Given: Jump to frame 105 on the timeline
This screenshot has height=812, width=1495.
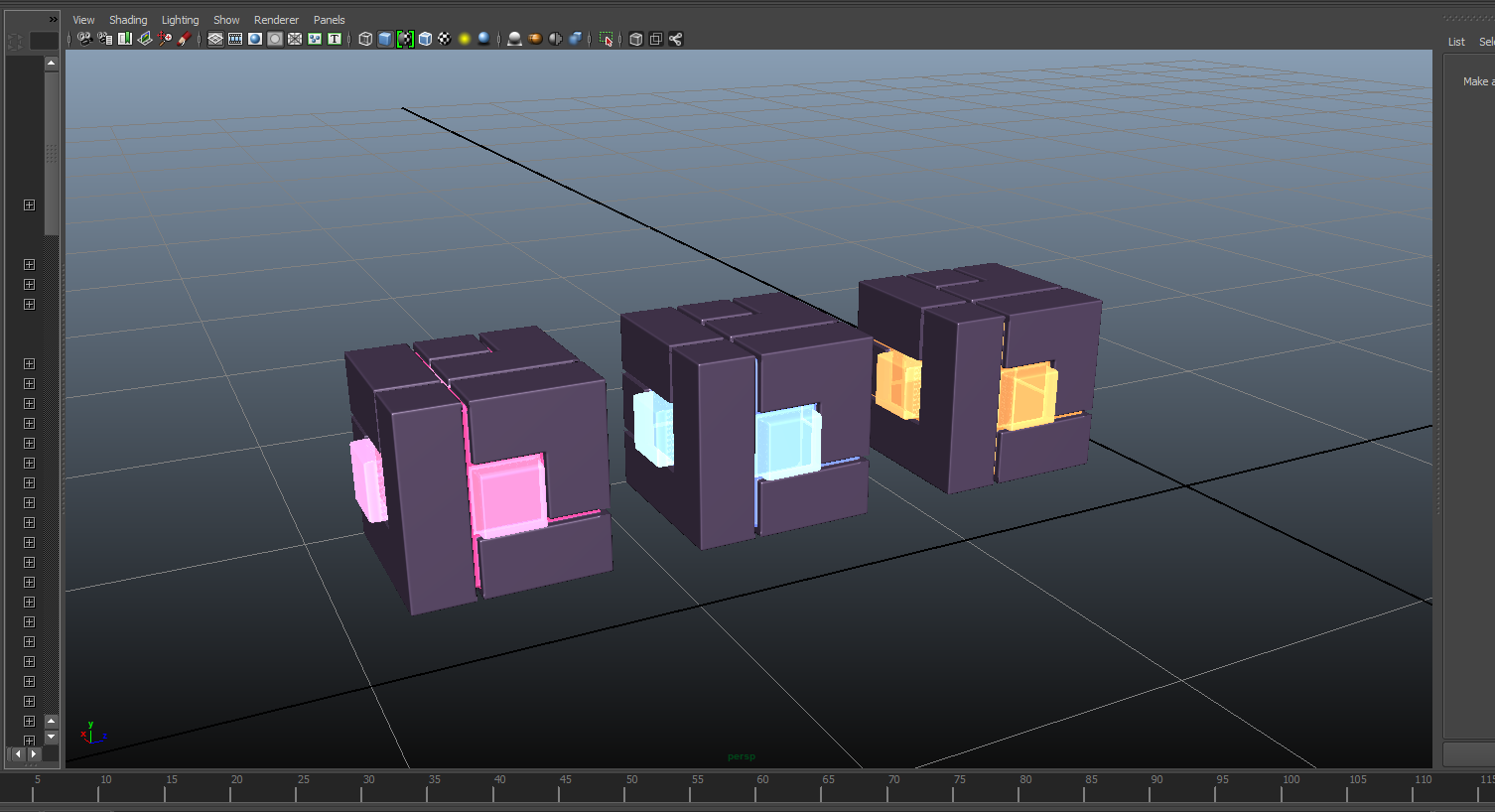Looking at the screenshot, I should click(1357, 780).
